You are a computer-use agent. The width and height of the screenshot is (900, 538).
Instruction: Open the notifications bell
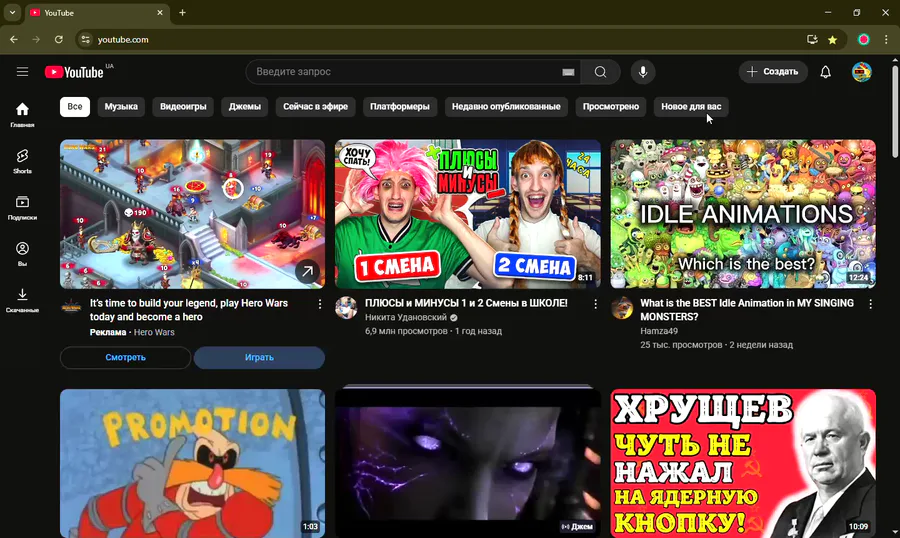click(825, 72)
